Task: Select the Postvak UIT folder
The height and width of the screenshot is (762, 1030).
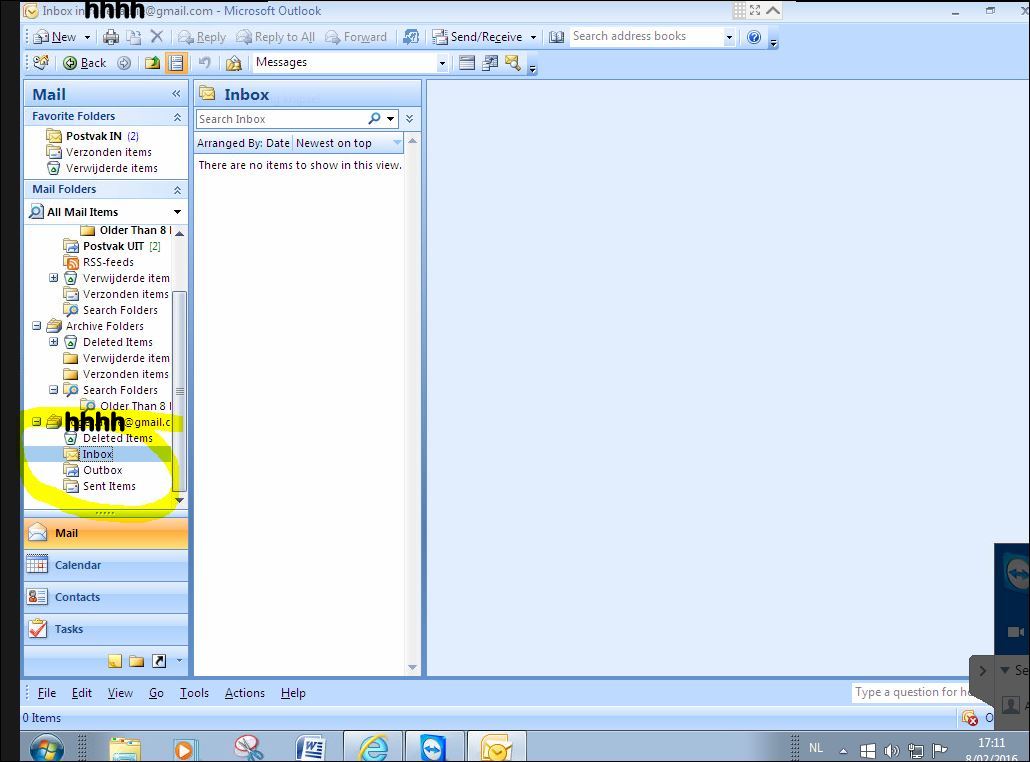Action: 113,246
